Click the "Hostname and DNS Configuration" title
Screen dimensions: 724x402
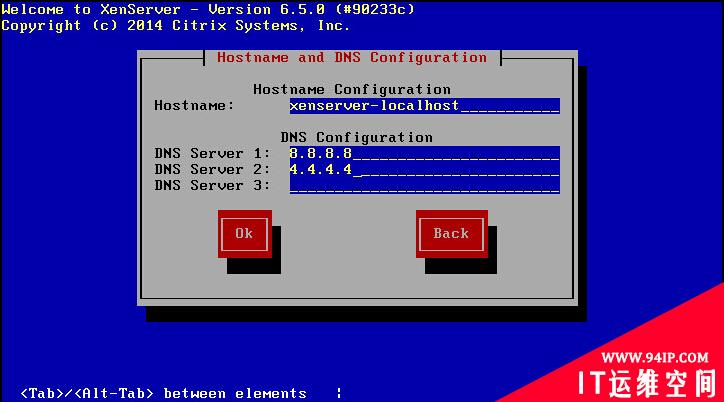pos(352,58)
